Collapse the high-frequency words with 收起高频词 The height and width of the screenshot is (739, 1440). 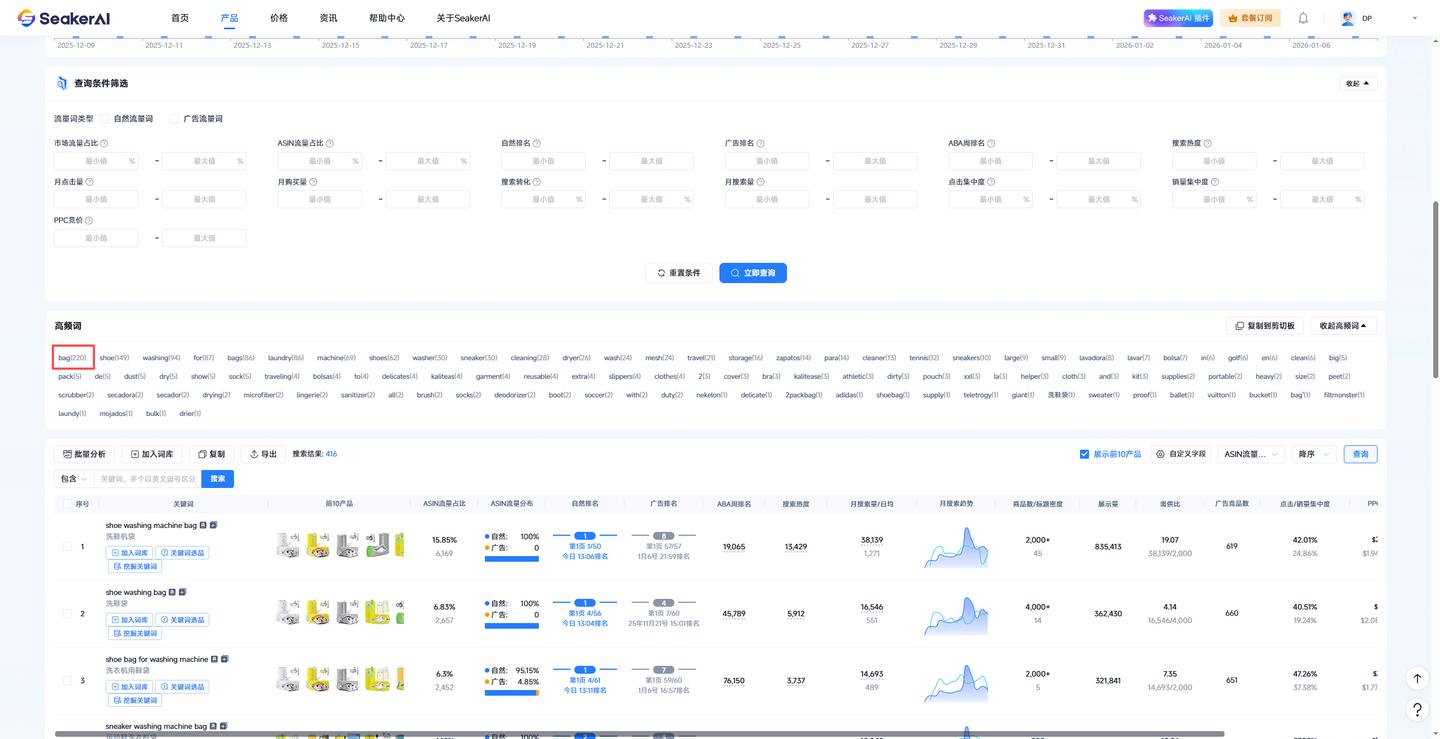pyautogui.click(x=1343, y=326)
